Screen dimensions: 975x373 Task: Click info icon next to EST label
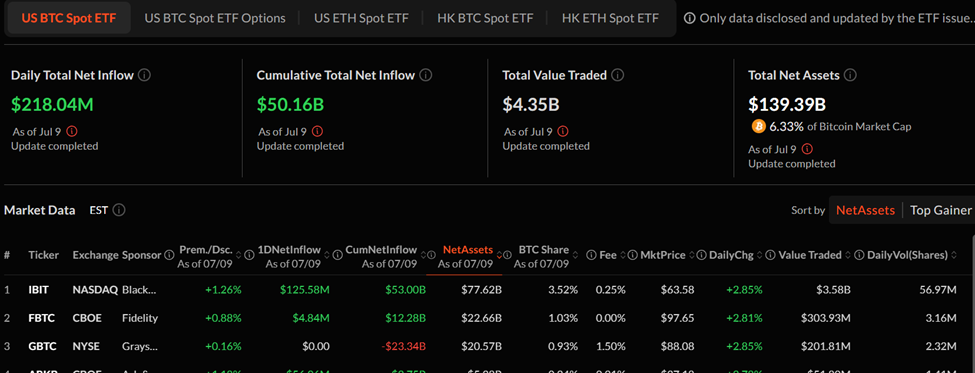tap(119, 210)
